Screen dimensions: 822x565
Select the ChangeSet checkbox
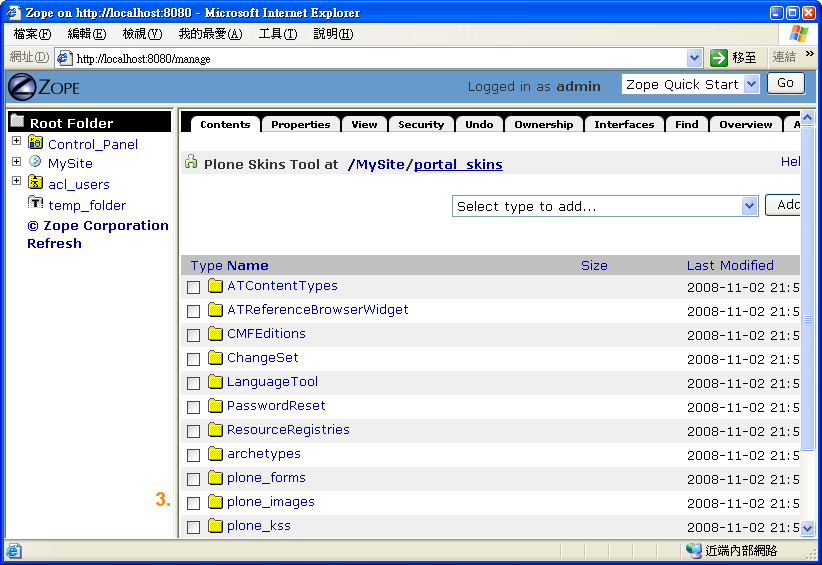click(x=193, y=360)
